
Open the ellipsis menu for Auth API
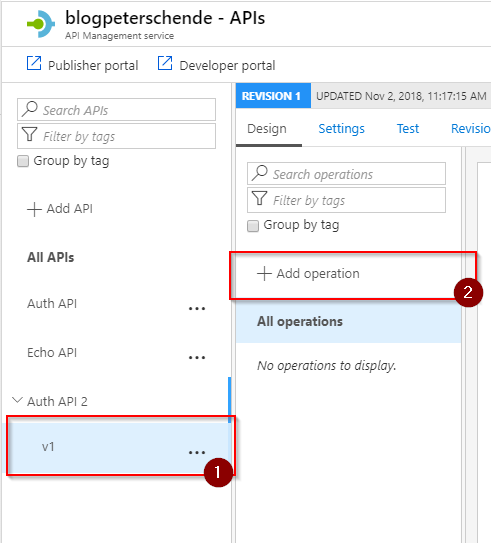pos(197,308)
